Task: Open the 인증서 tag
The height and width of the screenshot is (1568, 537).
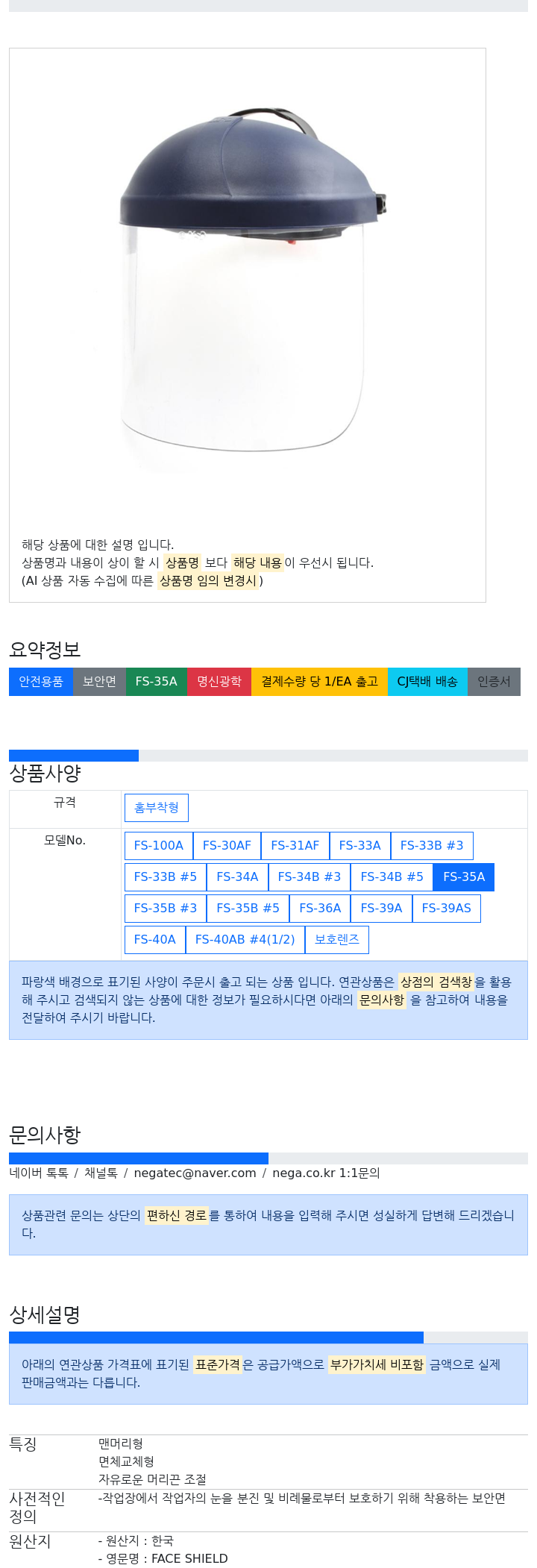Action: pyautogui.click(x=494, y=682)
